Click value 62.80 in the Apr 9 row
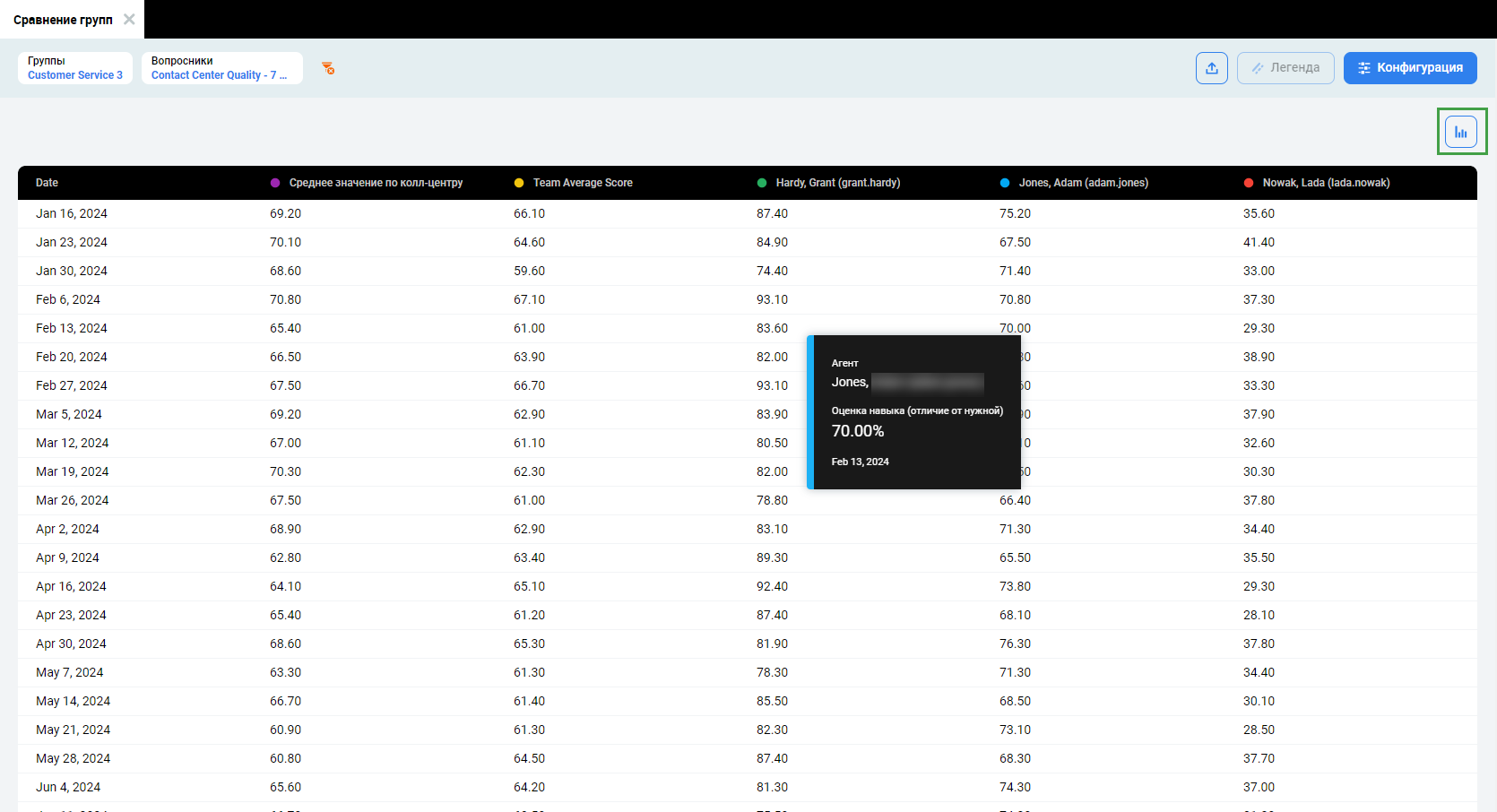The width and height of the screenshot is (1497, 812). tap(285, 557)
